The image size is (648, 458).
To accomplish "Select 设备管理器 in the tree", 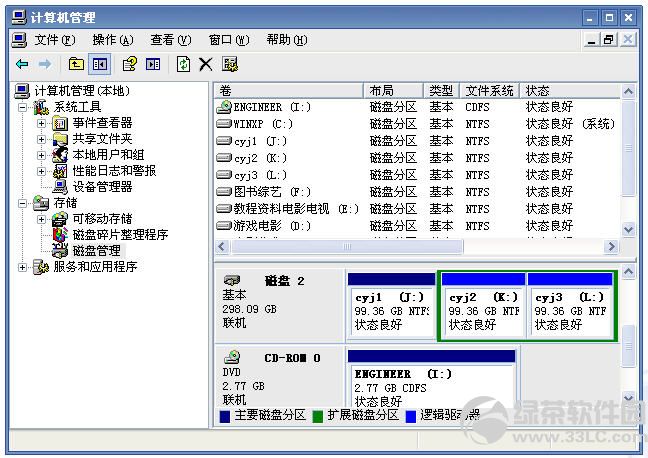I will tap(102, 187).
